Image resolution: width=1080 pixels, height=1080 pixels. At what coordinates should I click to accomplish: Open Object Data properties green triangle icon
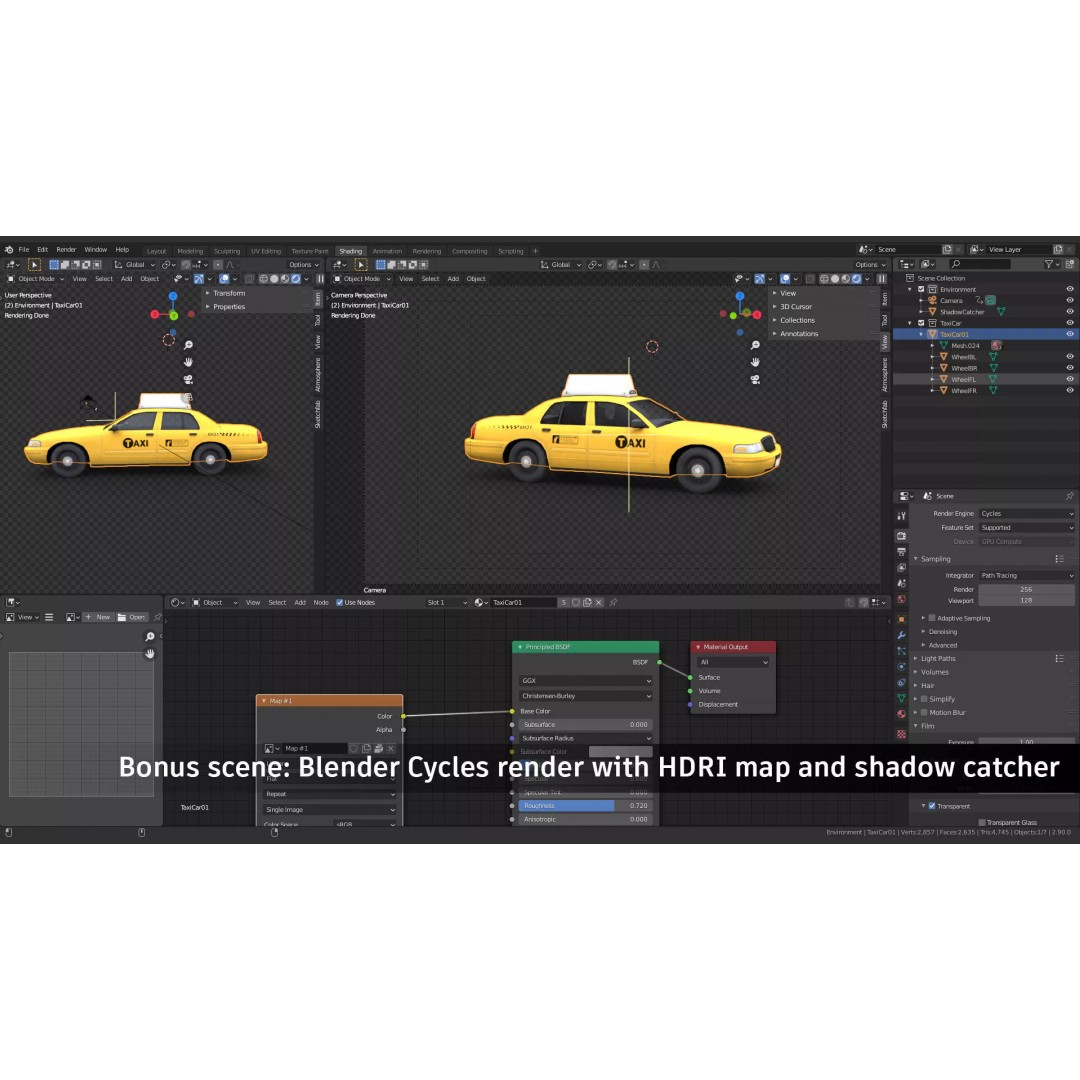click(902, 698)
